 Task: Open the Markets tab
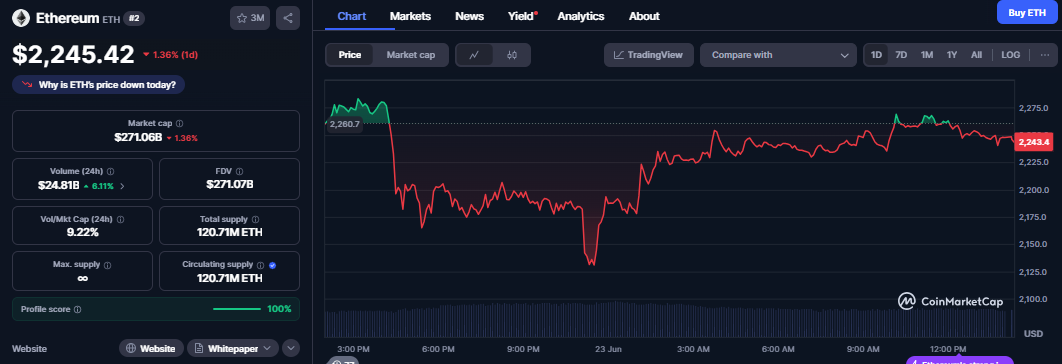(x=410, y=16)
